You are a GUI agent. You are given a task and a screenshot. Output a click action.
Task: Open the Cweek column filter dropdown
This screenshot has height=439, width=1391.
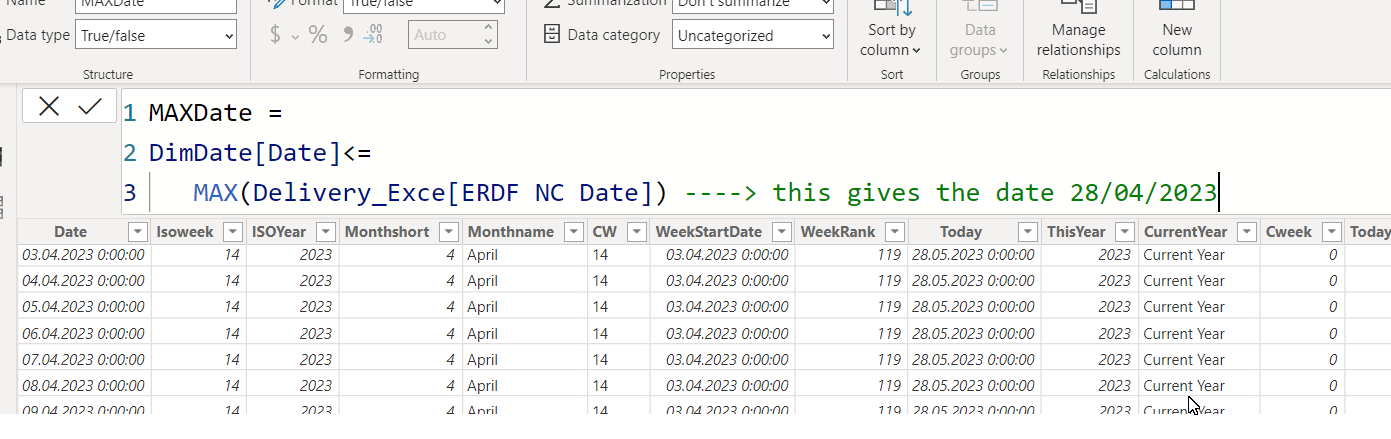pyautogui.click(x=1330, y=232)
